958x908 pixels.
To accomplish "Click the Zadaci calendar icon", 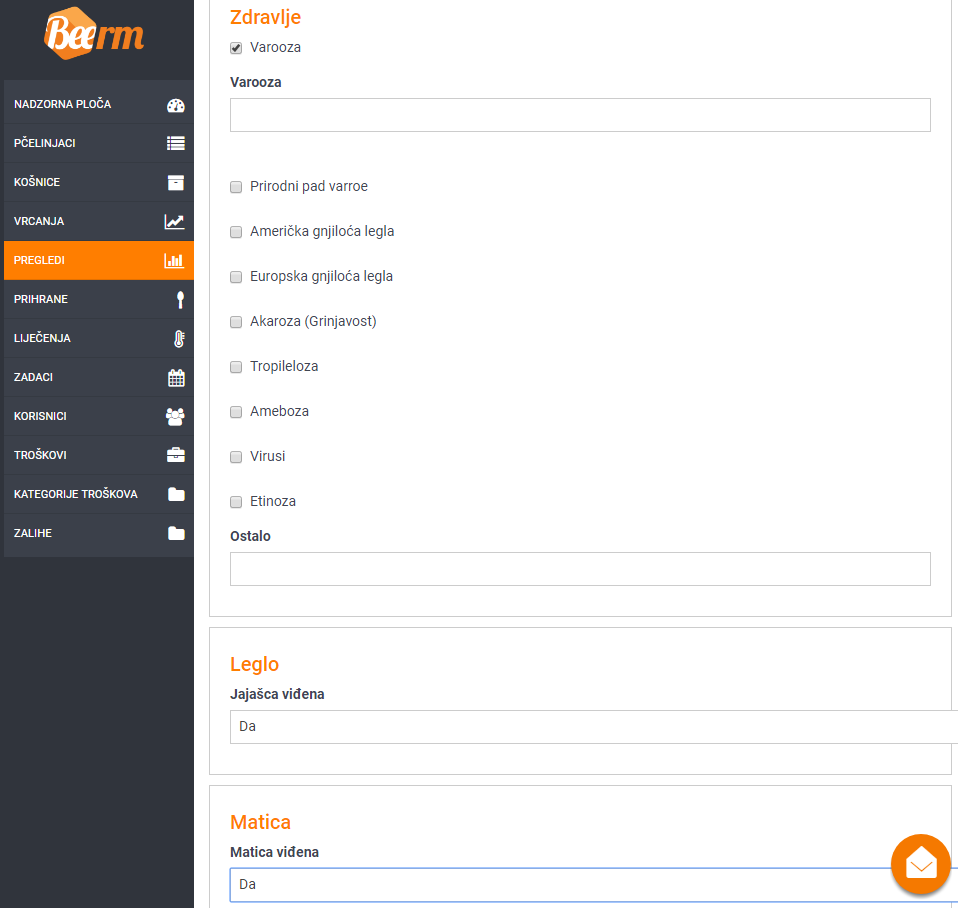I will [176, 378].
